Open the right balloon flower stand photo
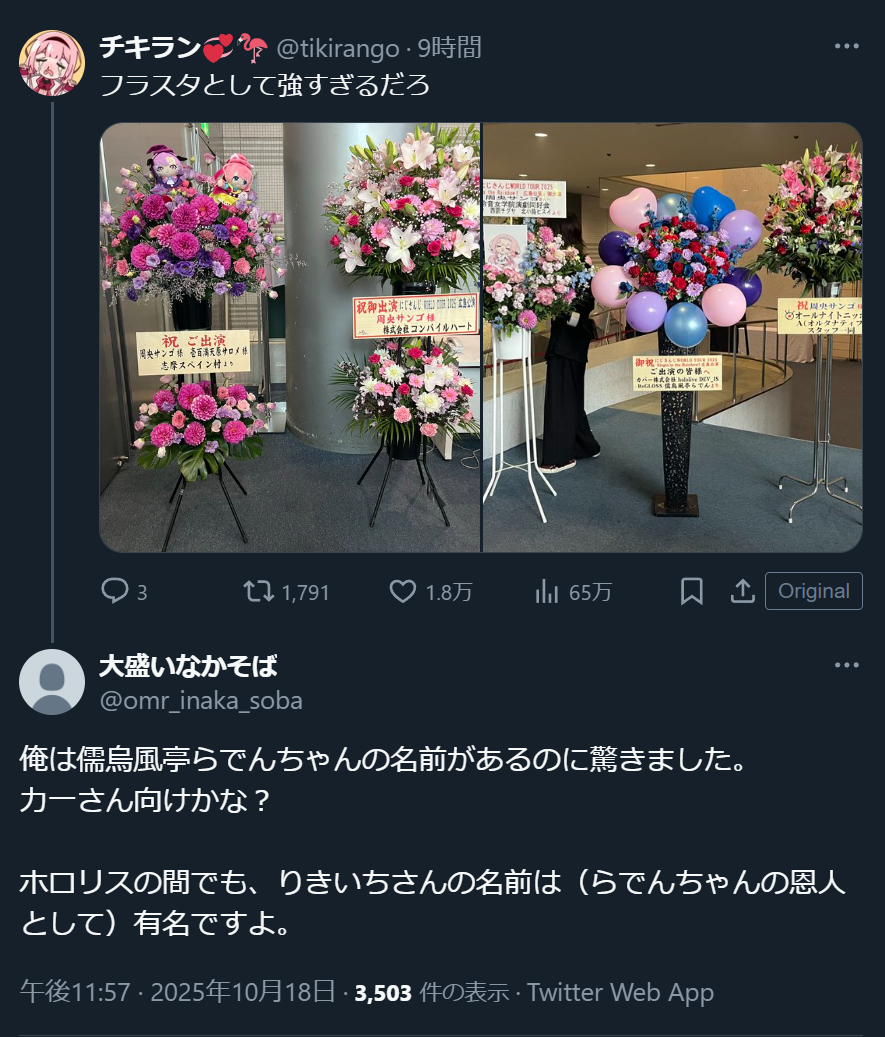 (673, 337)
